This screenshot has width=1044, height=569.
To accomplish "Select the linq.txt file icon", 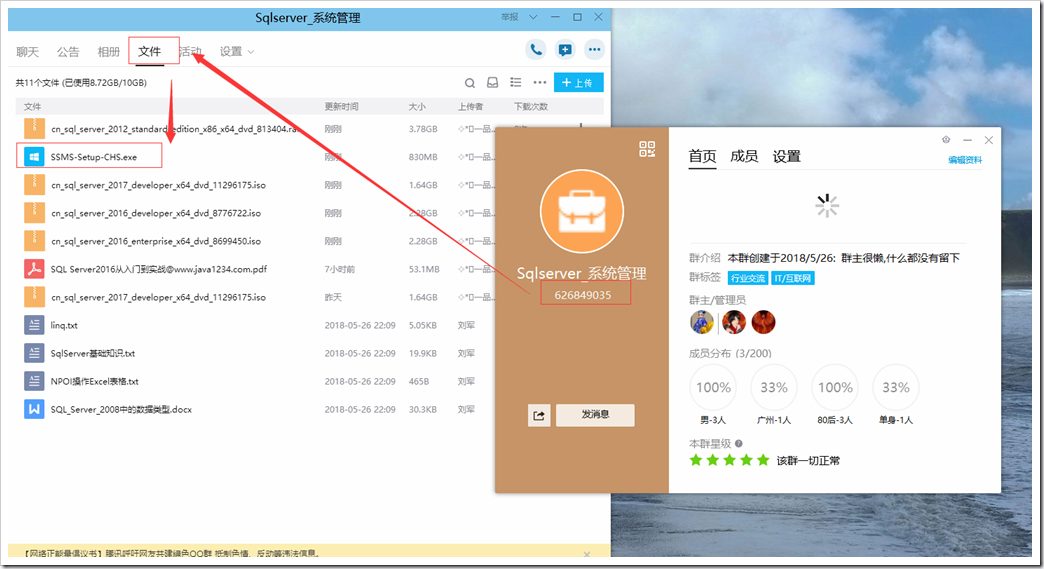I will [x=35, y=325].
